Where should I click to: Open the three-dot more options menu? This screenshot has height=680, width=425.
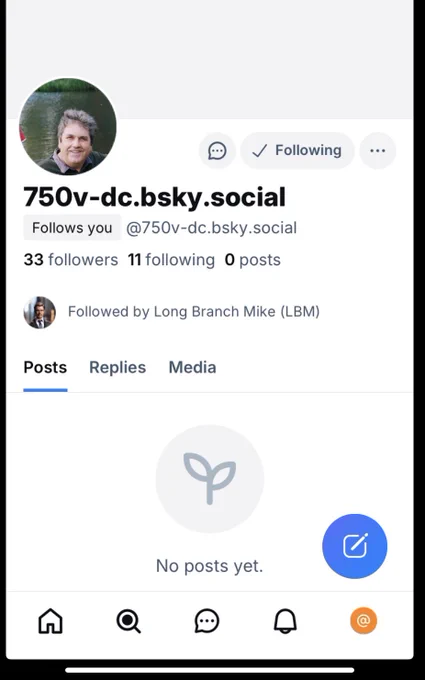[x=378, y=151]
